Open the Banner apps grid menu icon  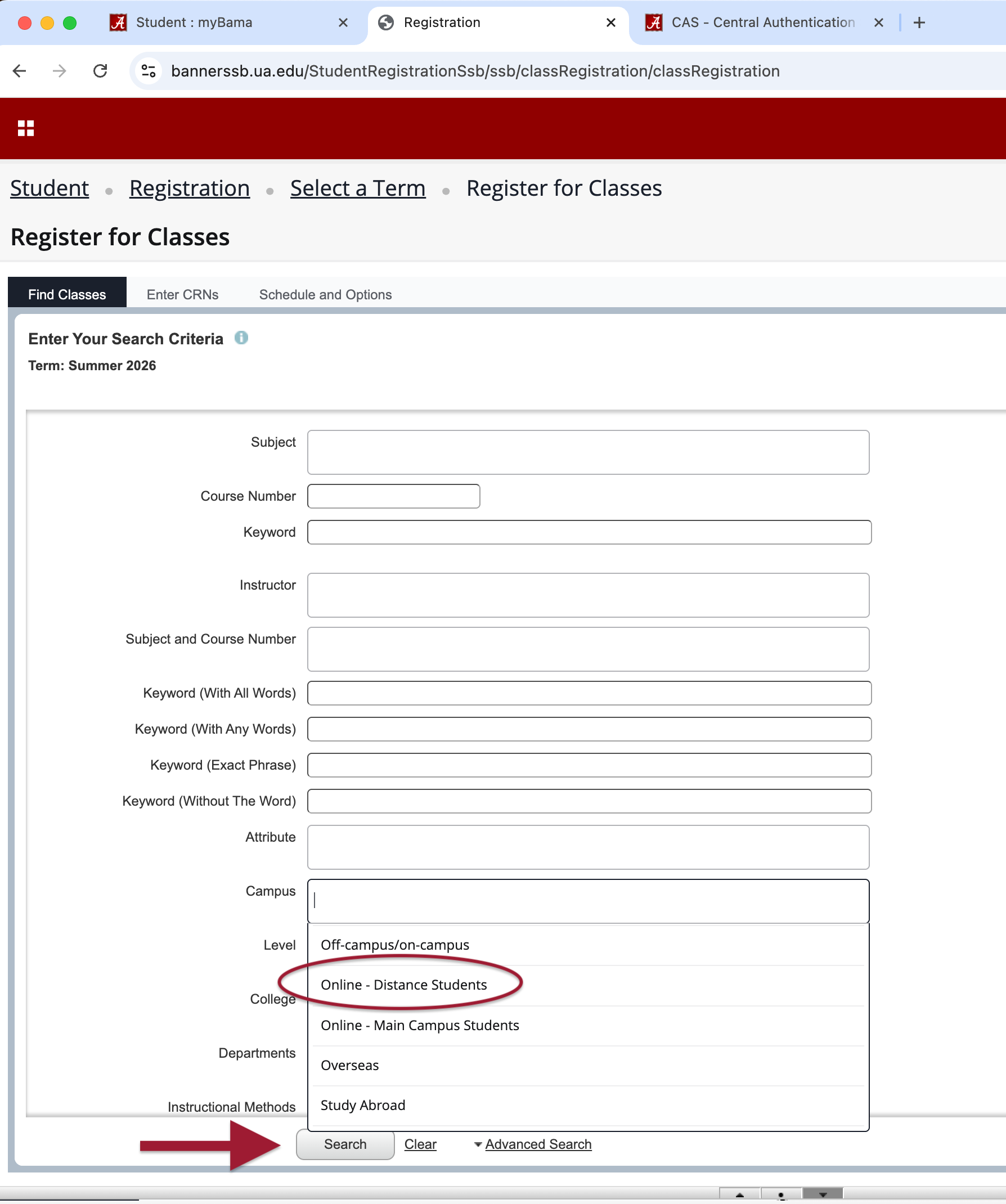pyautogui.click(x=26, y=128)
